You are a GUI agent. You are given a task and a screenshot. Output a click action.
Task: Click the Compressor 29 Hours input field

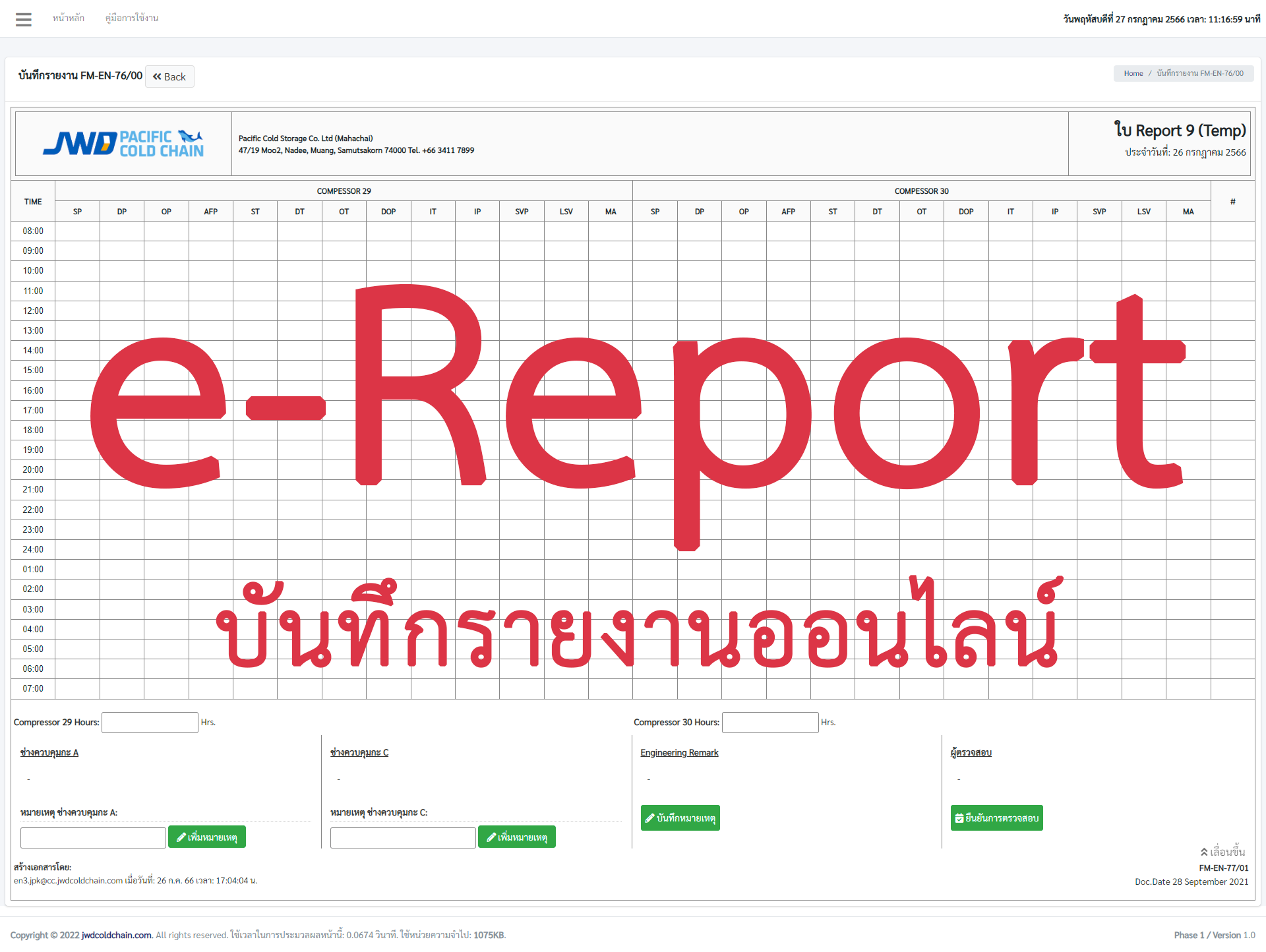(x=150, y=722)
